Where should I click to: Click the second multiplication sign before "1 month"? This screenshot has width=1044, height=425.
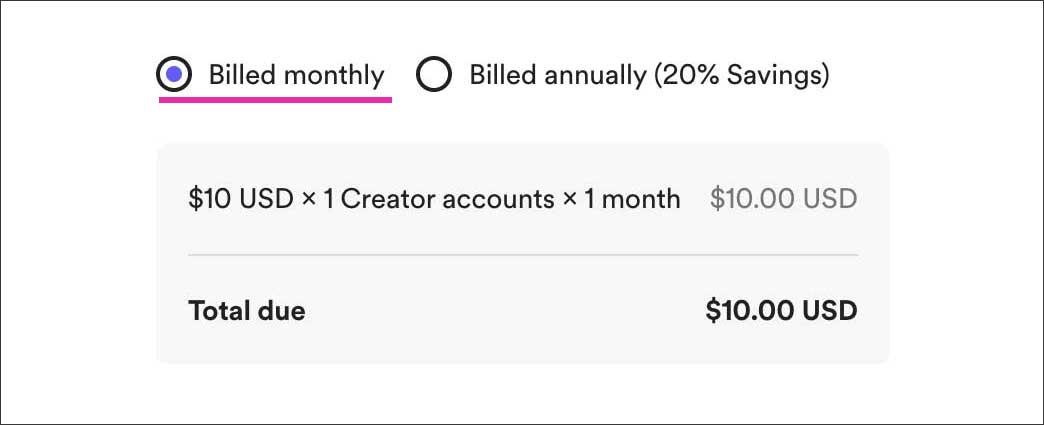pos(570,199)
